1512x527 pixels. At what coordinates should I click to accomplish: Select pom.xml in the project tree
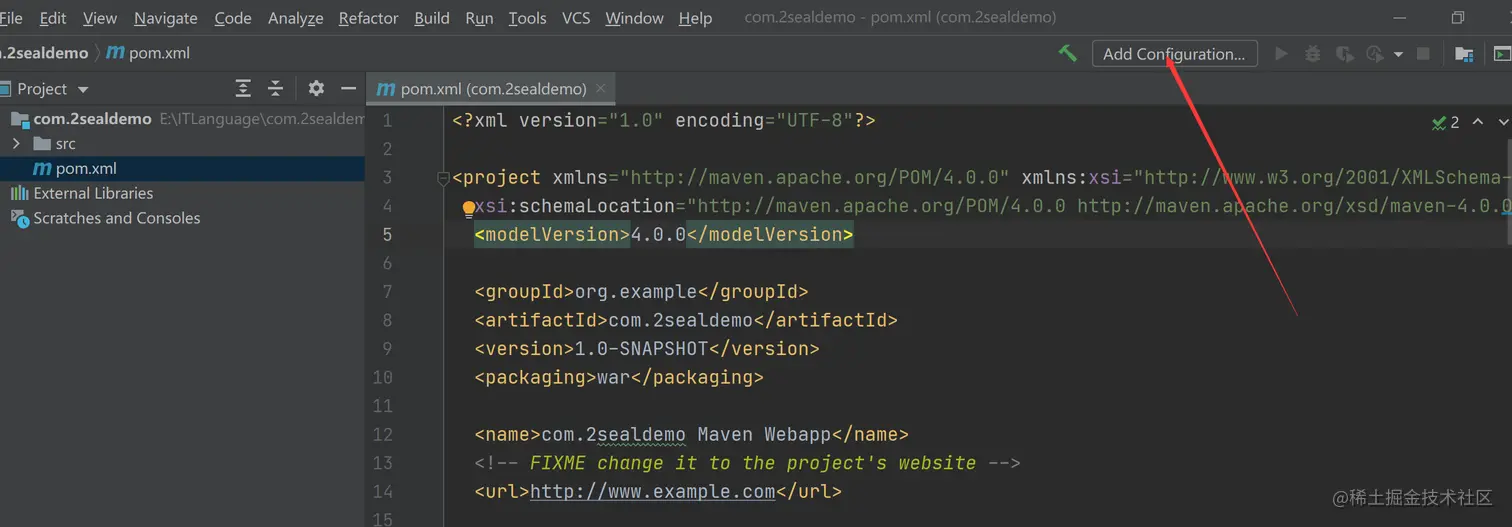[182, 169]
